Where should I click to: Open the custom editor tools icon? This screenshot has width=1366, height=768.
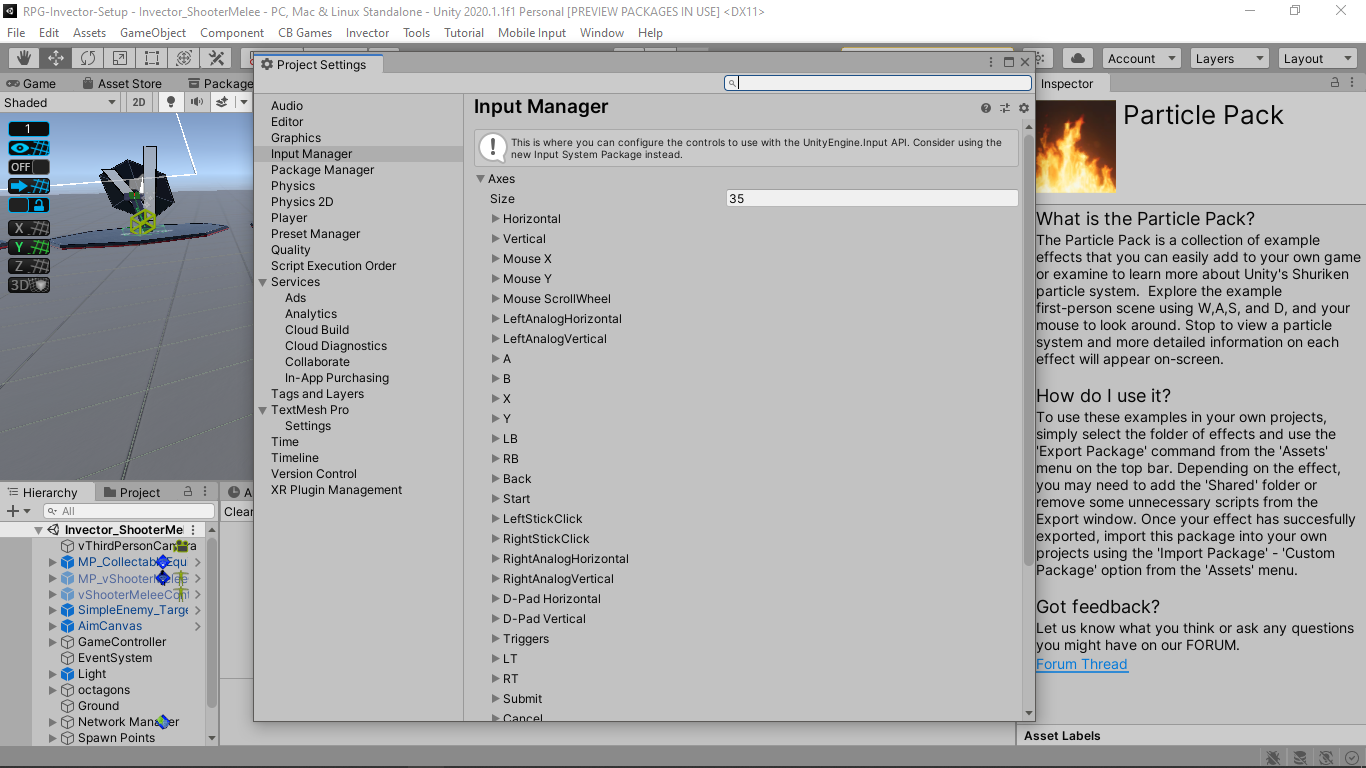(216, 58)
